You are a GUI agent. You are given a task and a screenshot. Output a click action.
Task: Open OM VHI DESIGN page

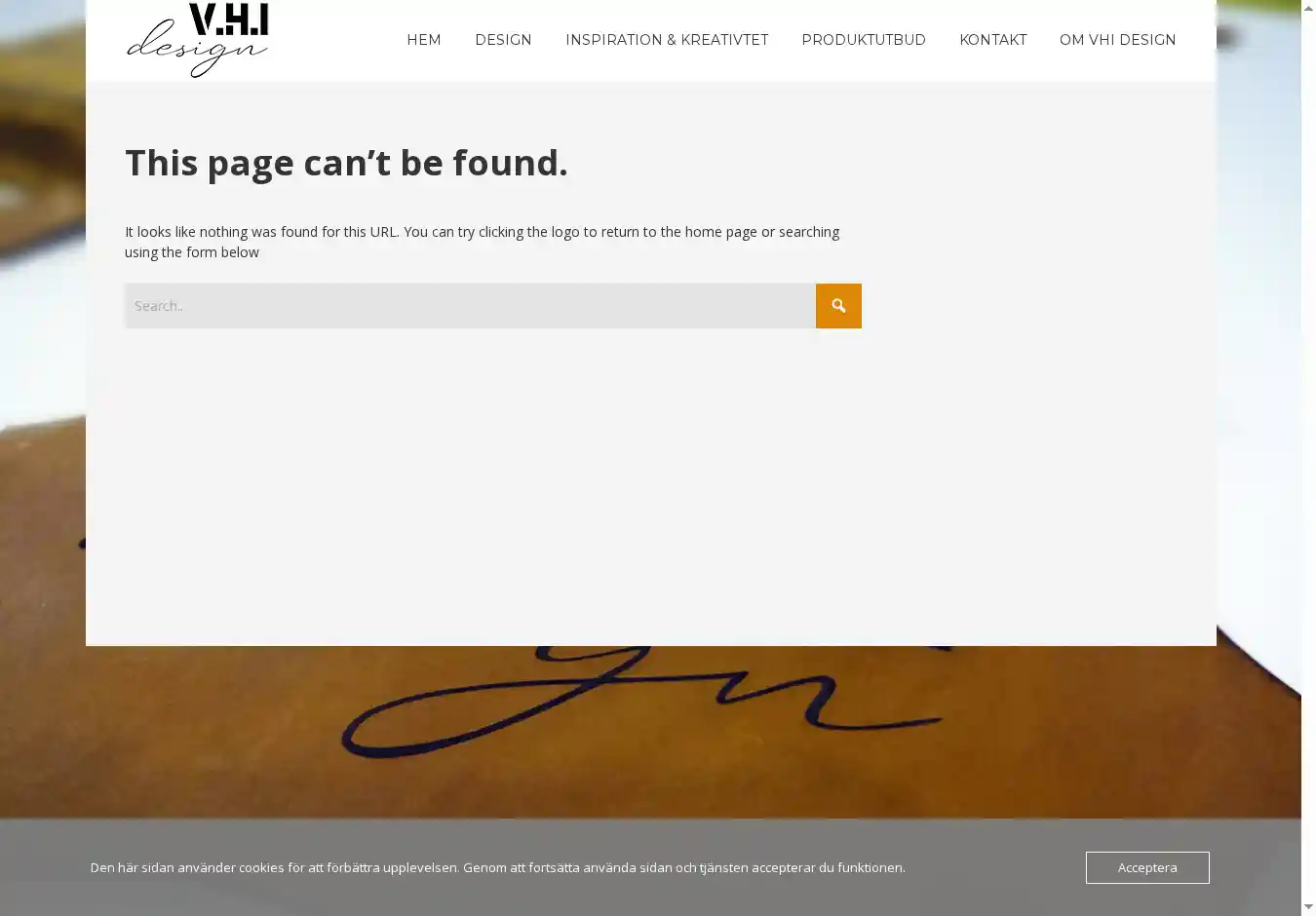coord(1117,40)
